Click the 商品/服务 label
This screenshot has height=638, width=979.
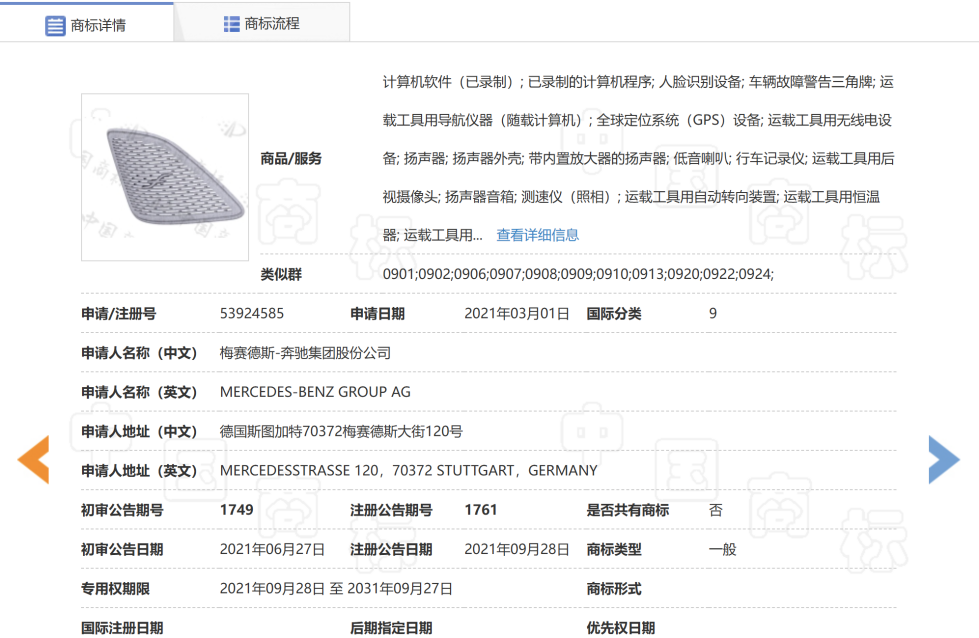(291, 159)
